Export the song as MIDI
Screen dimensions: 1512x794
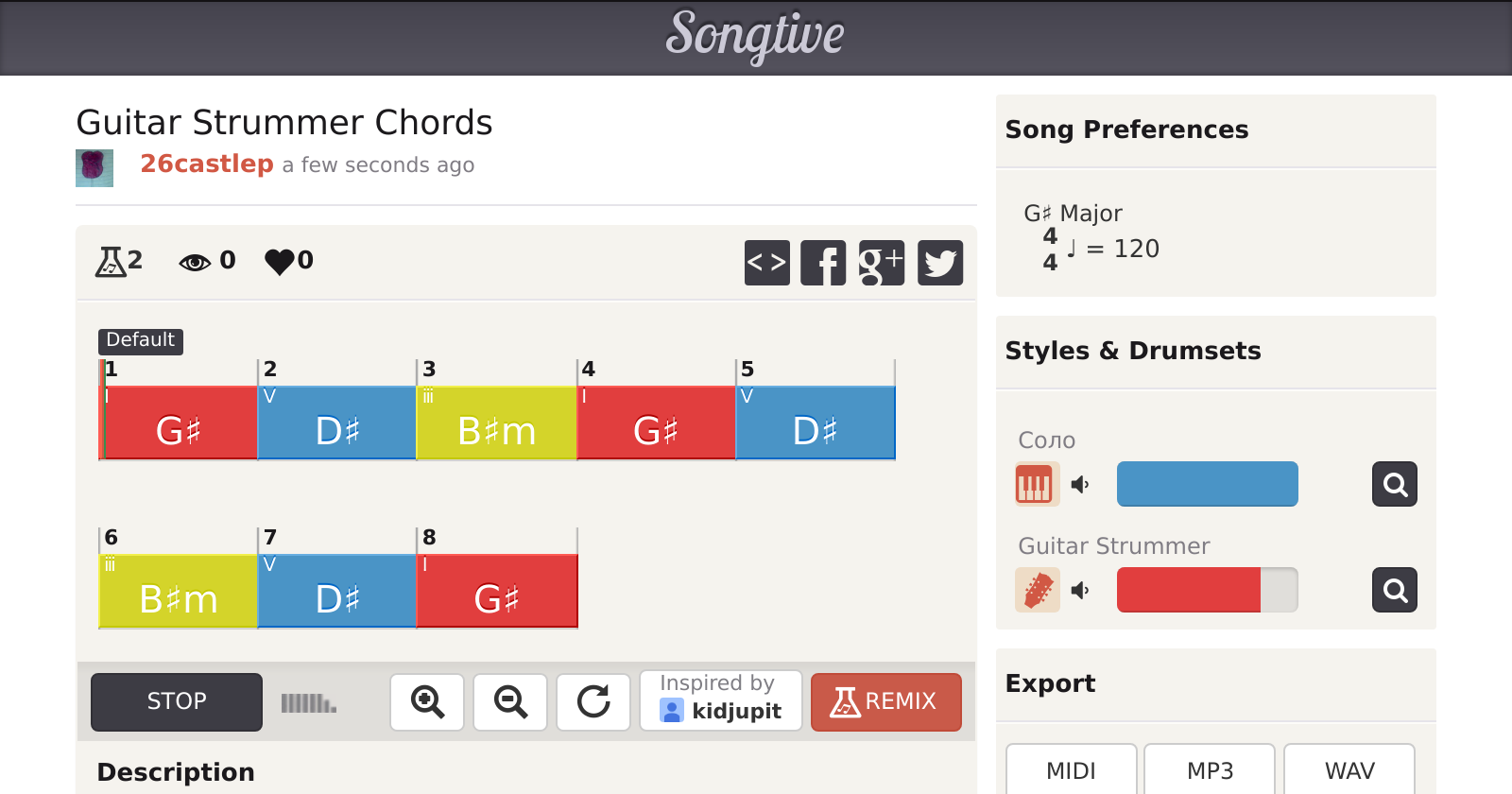click(1071, 770)
